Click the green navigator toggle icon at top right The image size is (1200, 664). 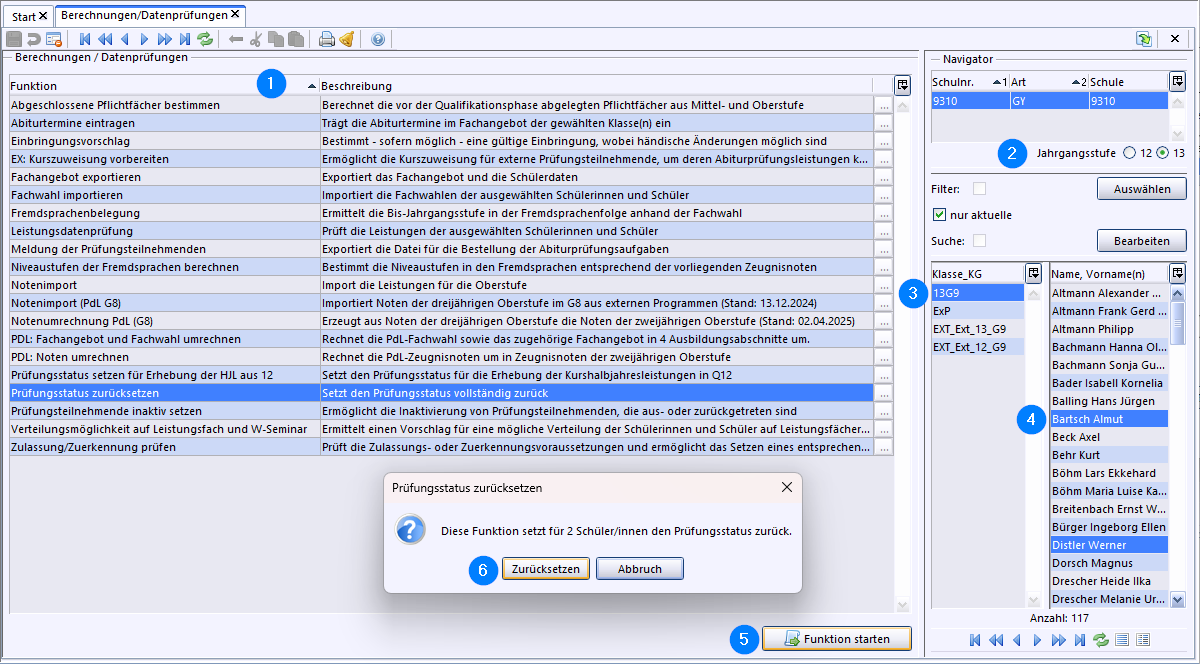[x=1143, y=39]
